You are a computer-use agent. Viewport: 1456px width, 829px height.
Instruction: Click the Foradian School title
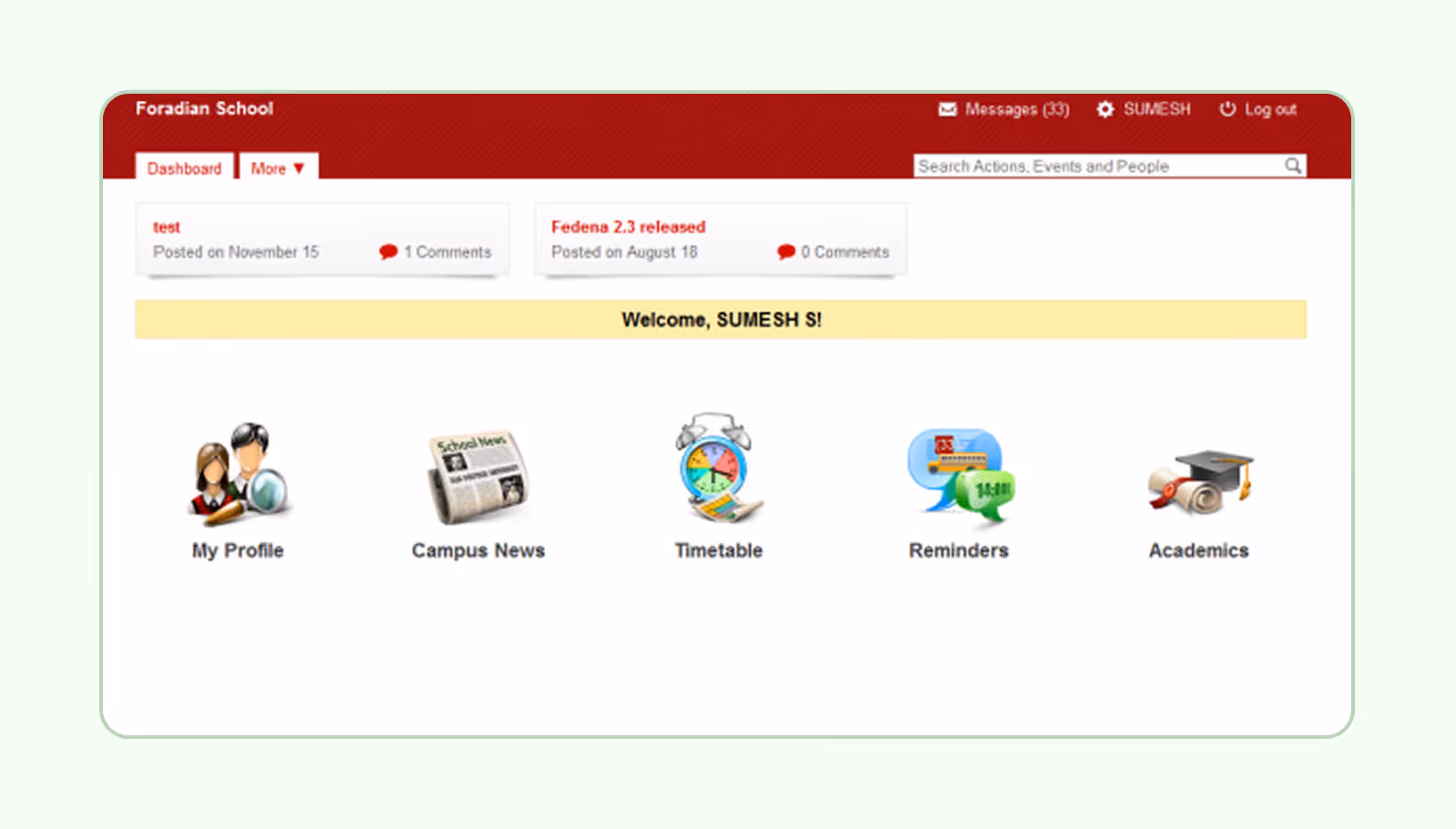(204, 108)
